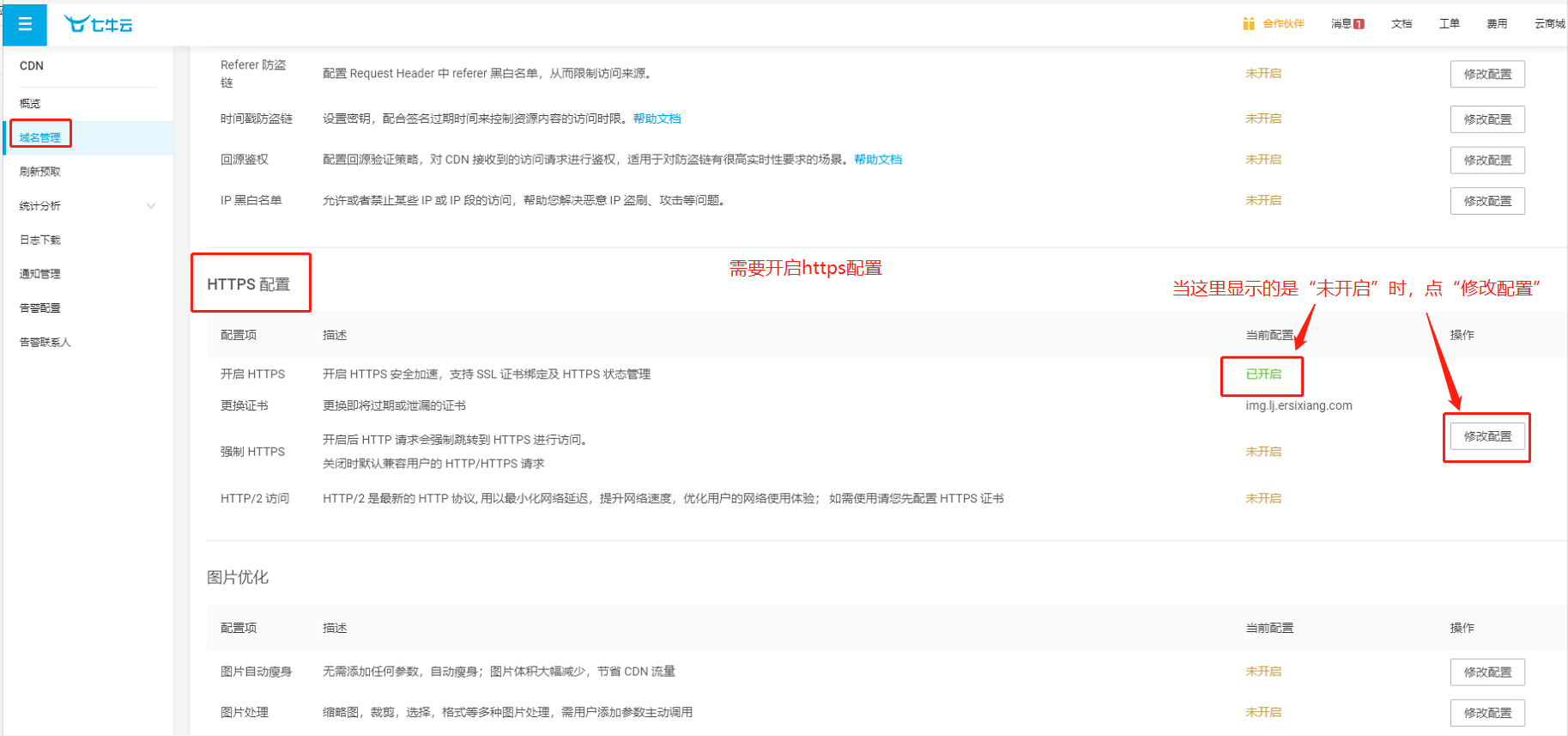Click 修改配置 for 时间戳防盗链

pos(1487,119)
